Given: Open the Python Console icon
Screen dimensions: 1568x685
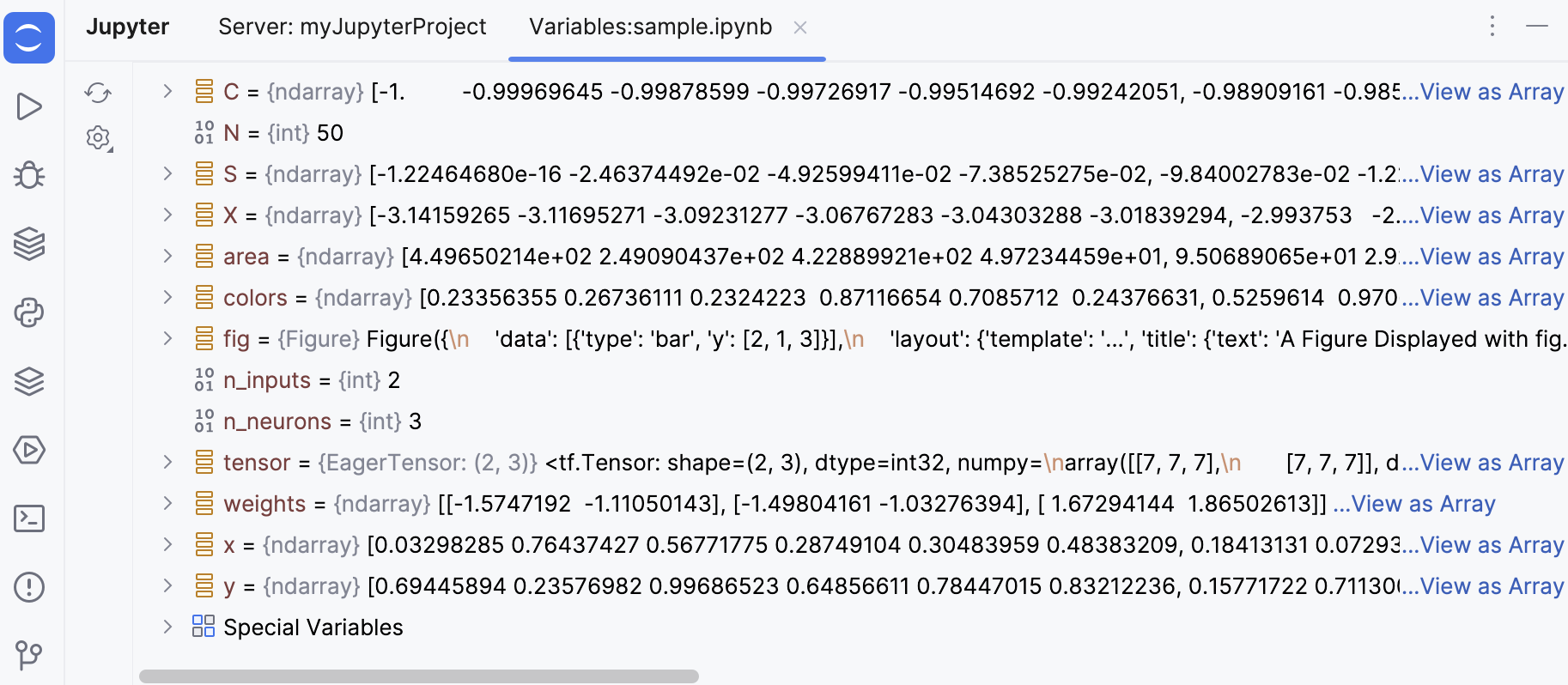Looking at the screenshot, I should pyautogui.click(x=29, y=312).
